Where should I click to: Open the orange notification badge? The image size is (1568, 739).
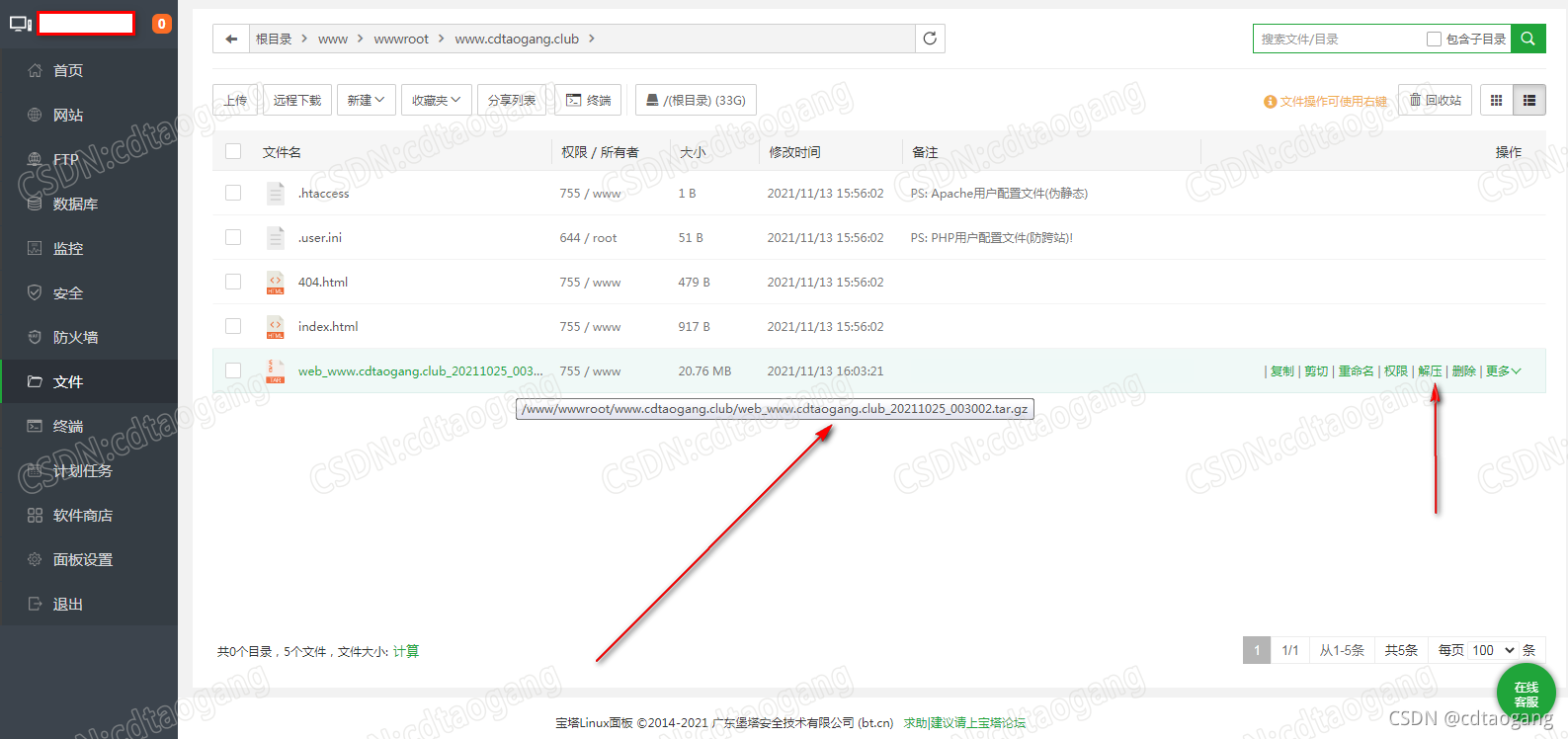coord(161,24)
